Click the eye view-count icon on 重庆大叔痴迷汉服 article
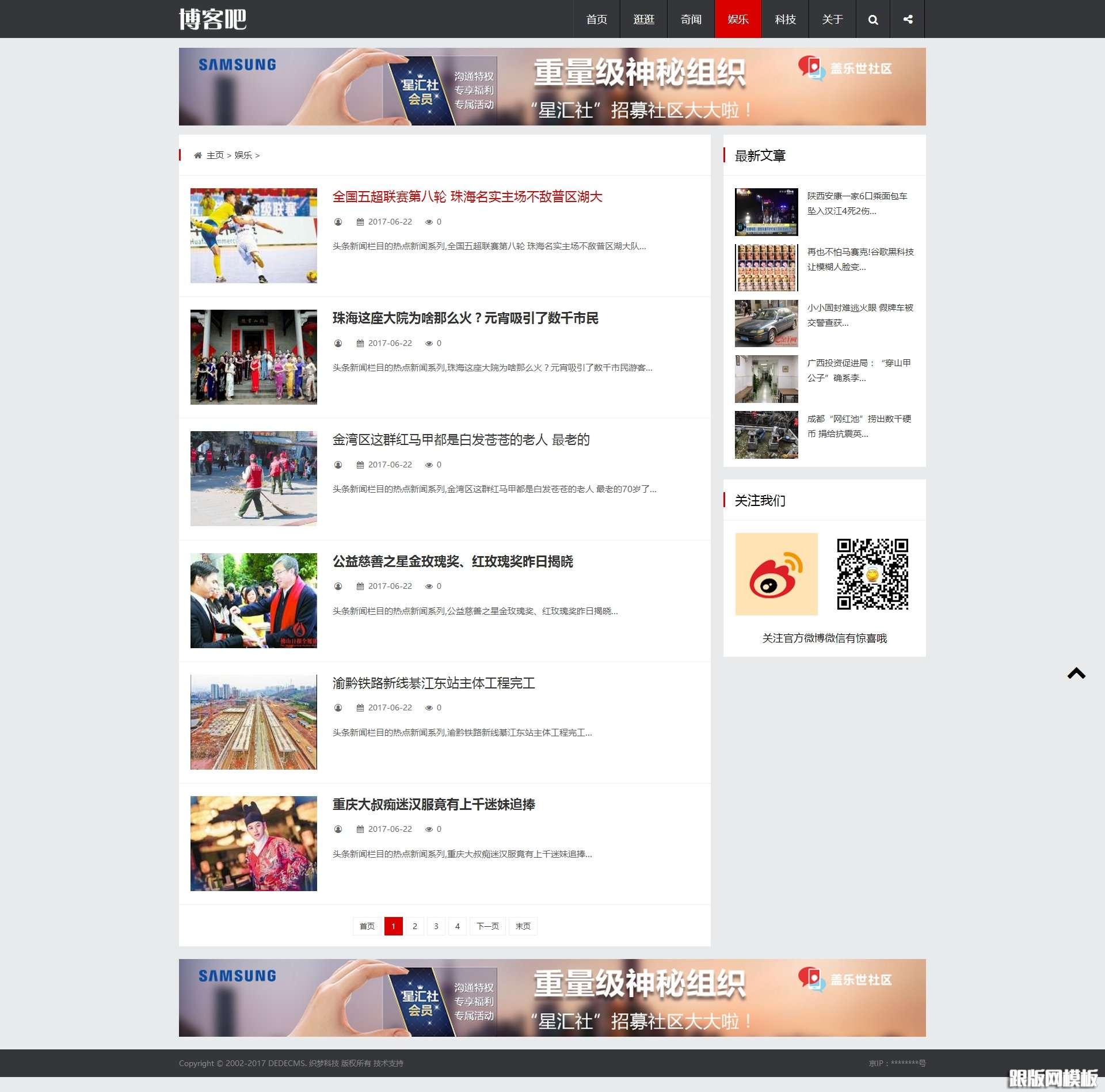 point(430,829)
